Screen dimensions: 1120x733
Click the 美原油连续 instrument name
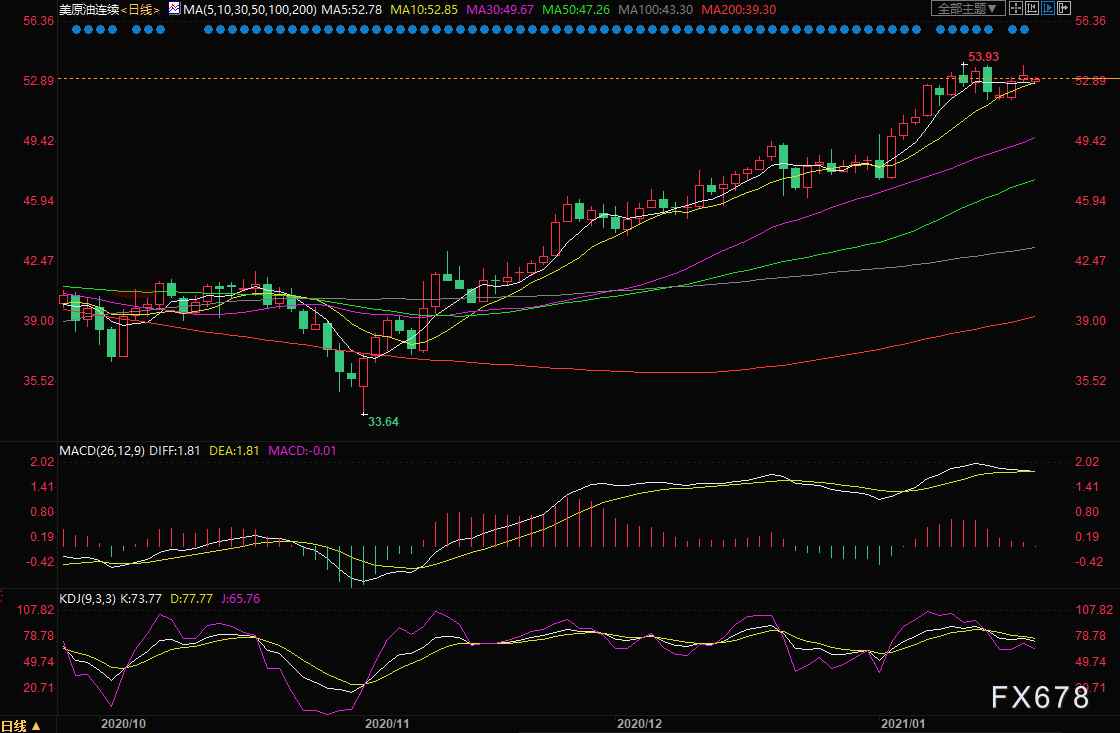89,9
